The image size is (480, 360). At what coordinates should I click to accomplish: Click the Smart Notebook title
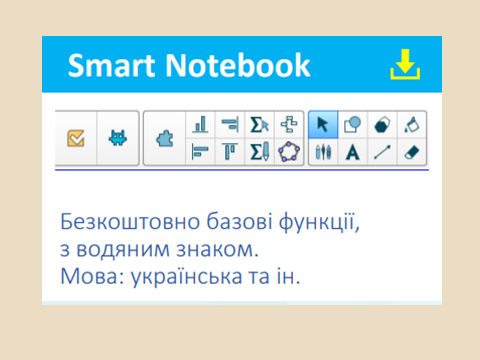pyautogui.click(x=189, y=65)
